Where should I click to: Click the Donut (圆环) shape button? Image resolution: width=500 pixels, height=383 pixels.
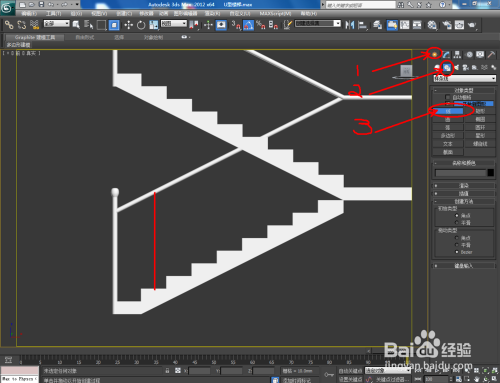click(480, 127)
